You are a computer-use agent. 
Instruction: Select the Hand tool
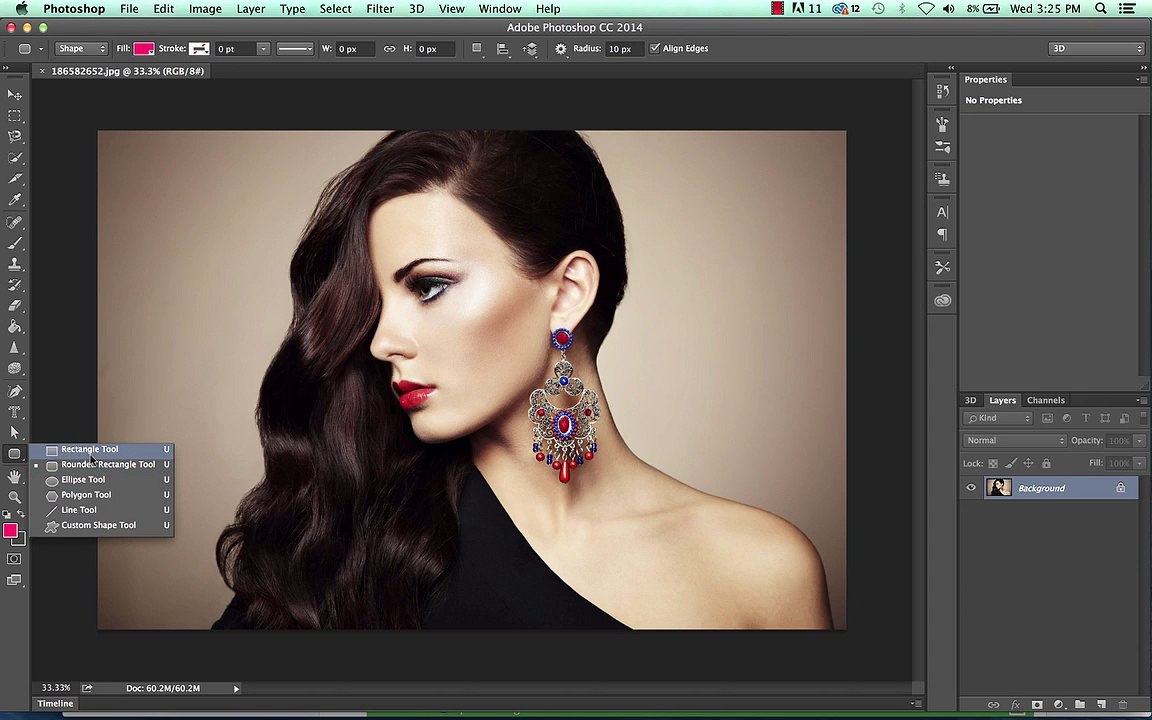tap(15, 476)
